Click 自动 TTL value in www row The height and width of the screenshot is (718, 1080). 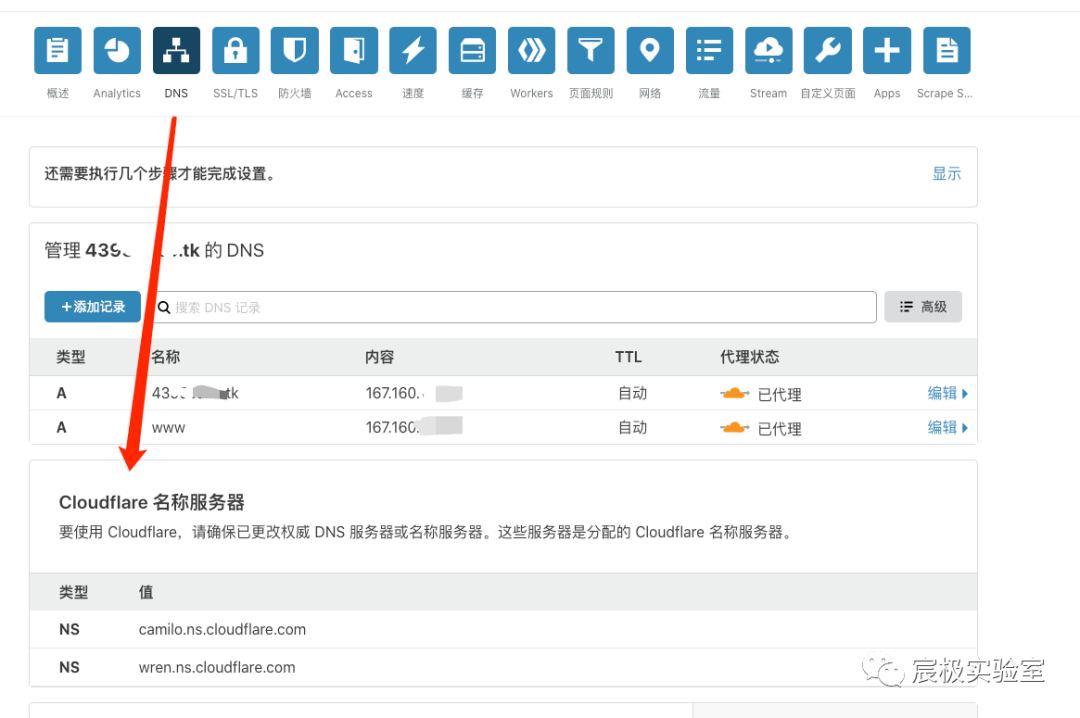(x=632, y=428)
